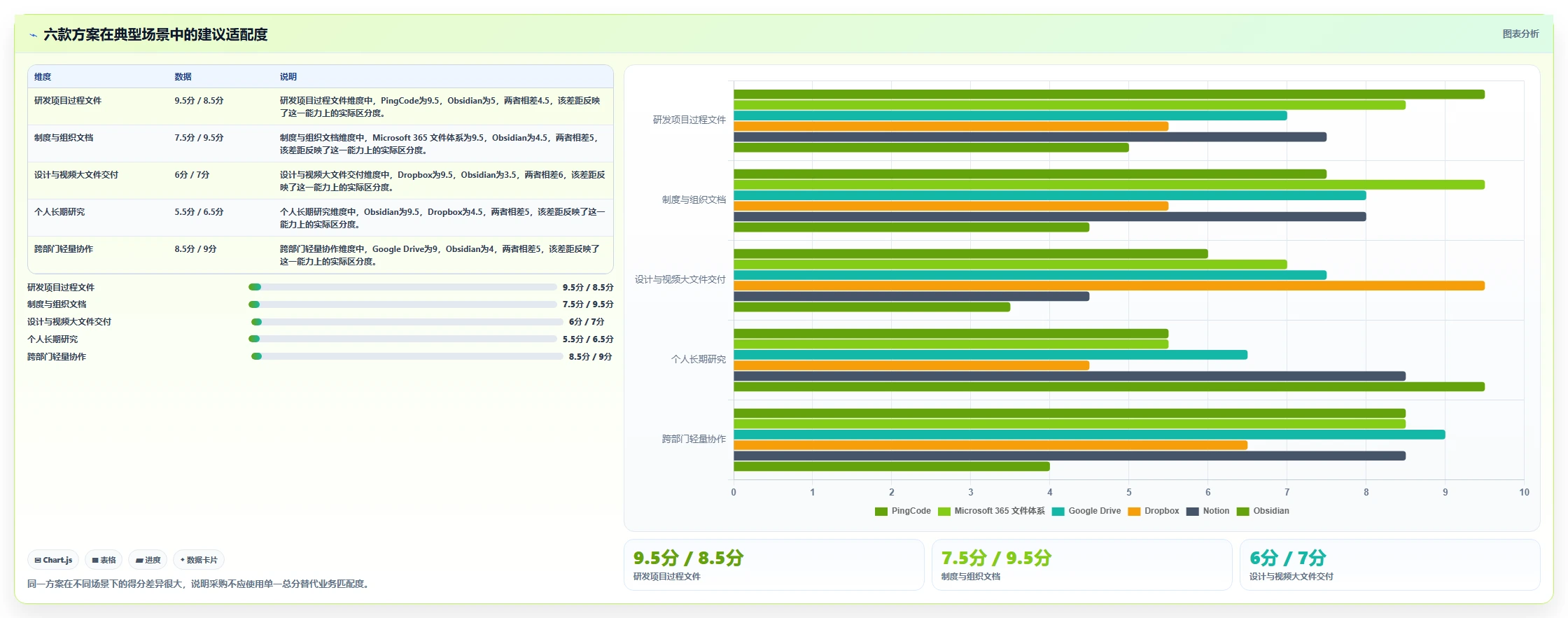Screen dimensions: 1568x618
Task: Click the 研发项目过程文件 progress bar
Action: [402, 287]
